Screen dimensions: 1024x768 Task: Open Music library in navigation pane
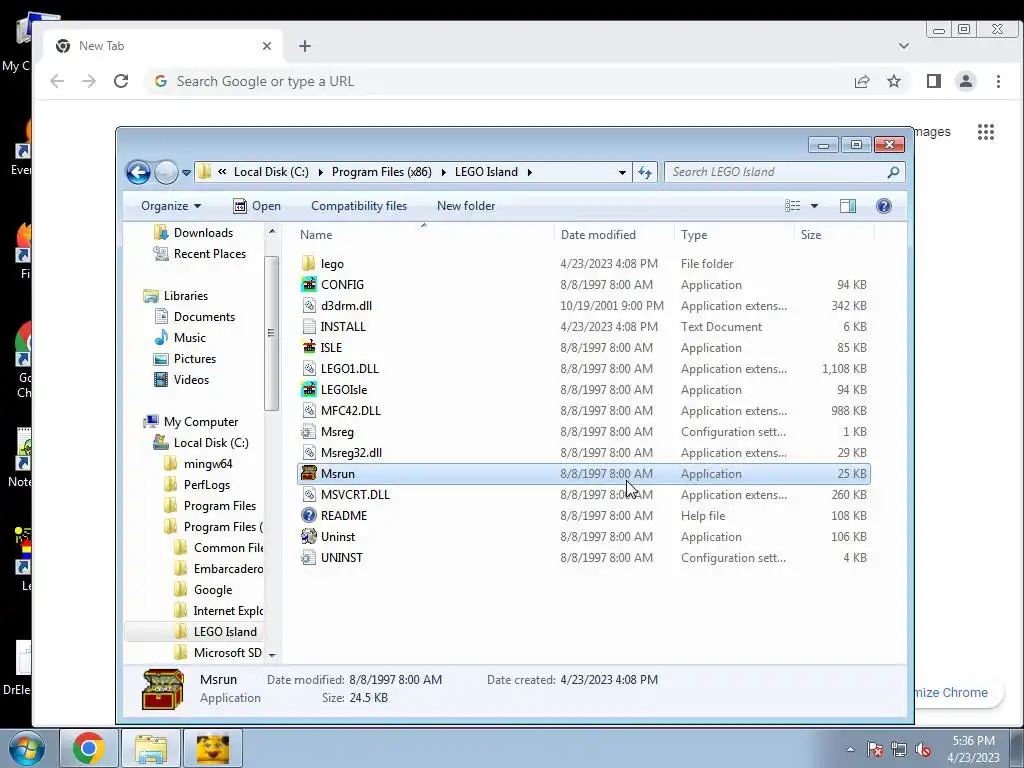tap(189, 338)
